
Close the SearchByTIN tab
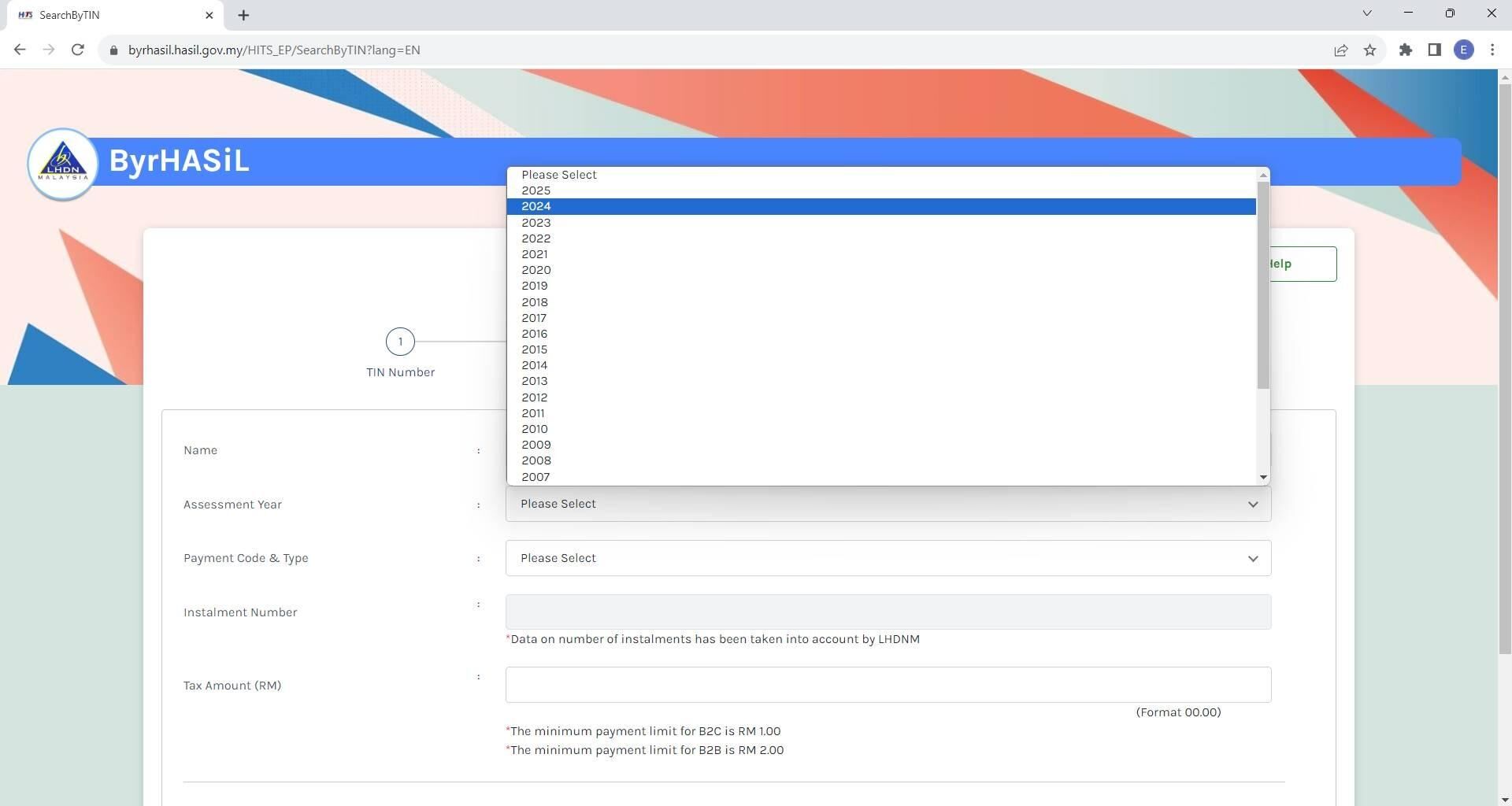pos(209,15)
